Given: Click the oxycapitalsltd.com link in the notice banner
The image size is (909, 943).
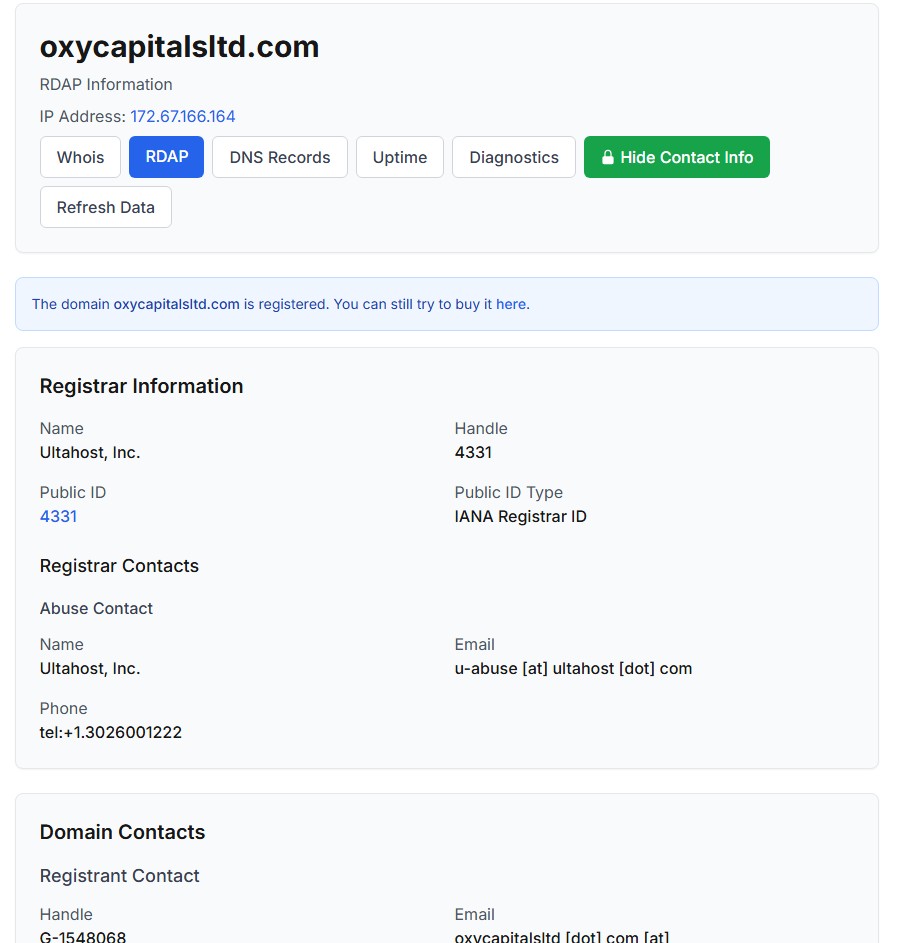Looking at the screenshot, I should tap(176, 304).
